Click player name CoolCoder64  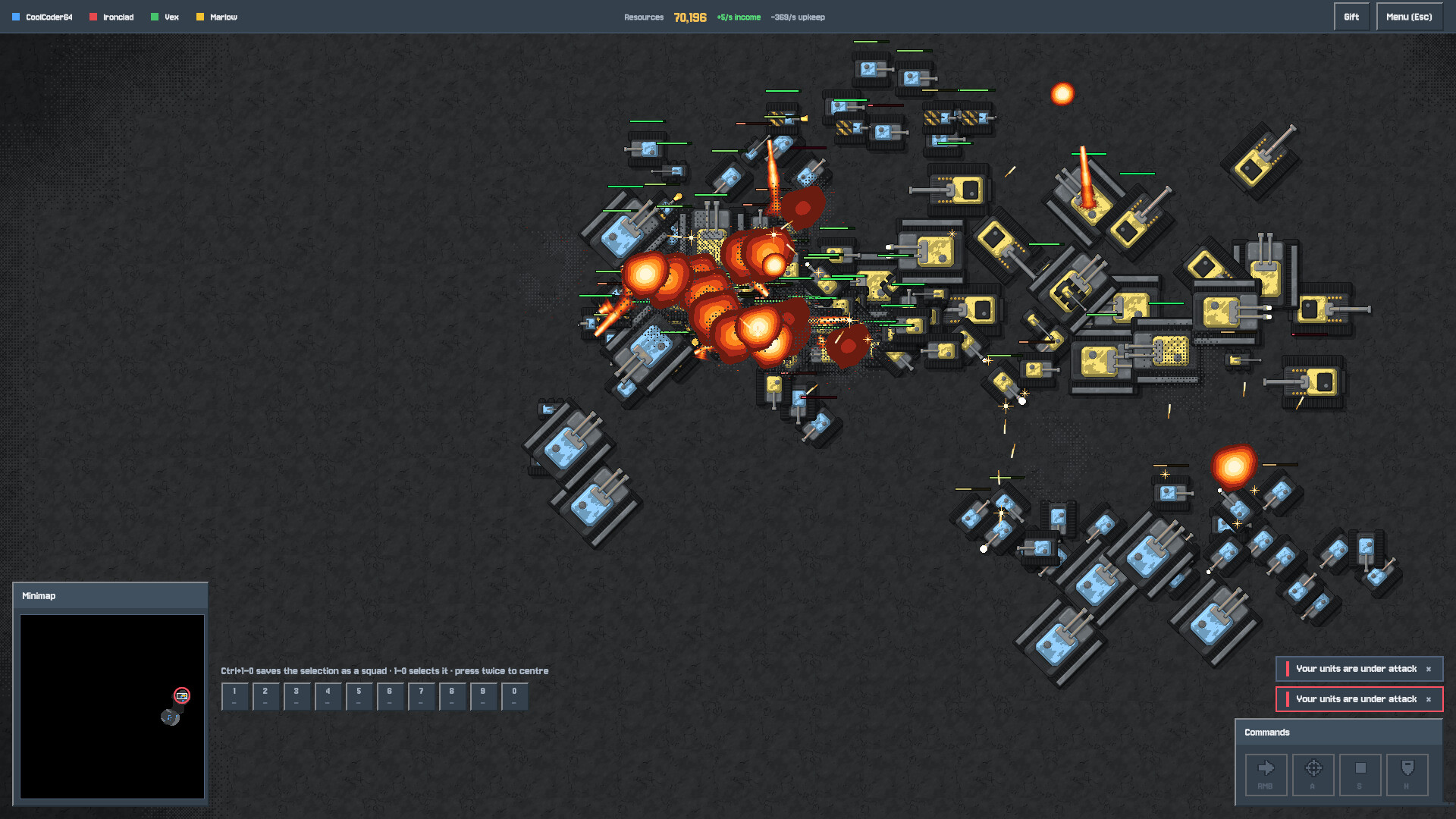click(x=49, y=17)
